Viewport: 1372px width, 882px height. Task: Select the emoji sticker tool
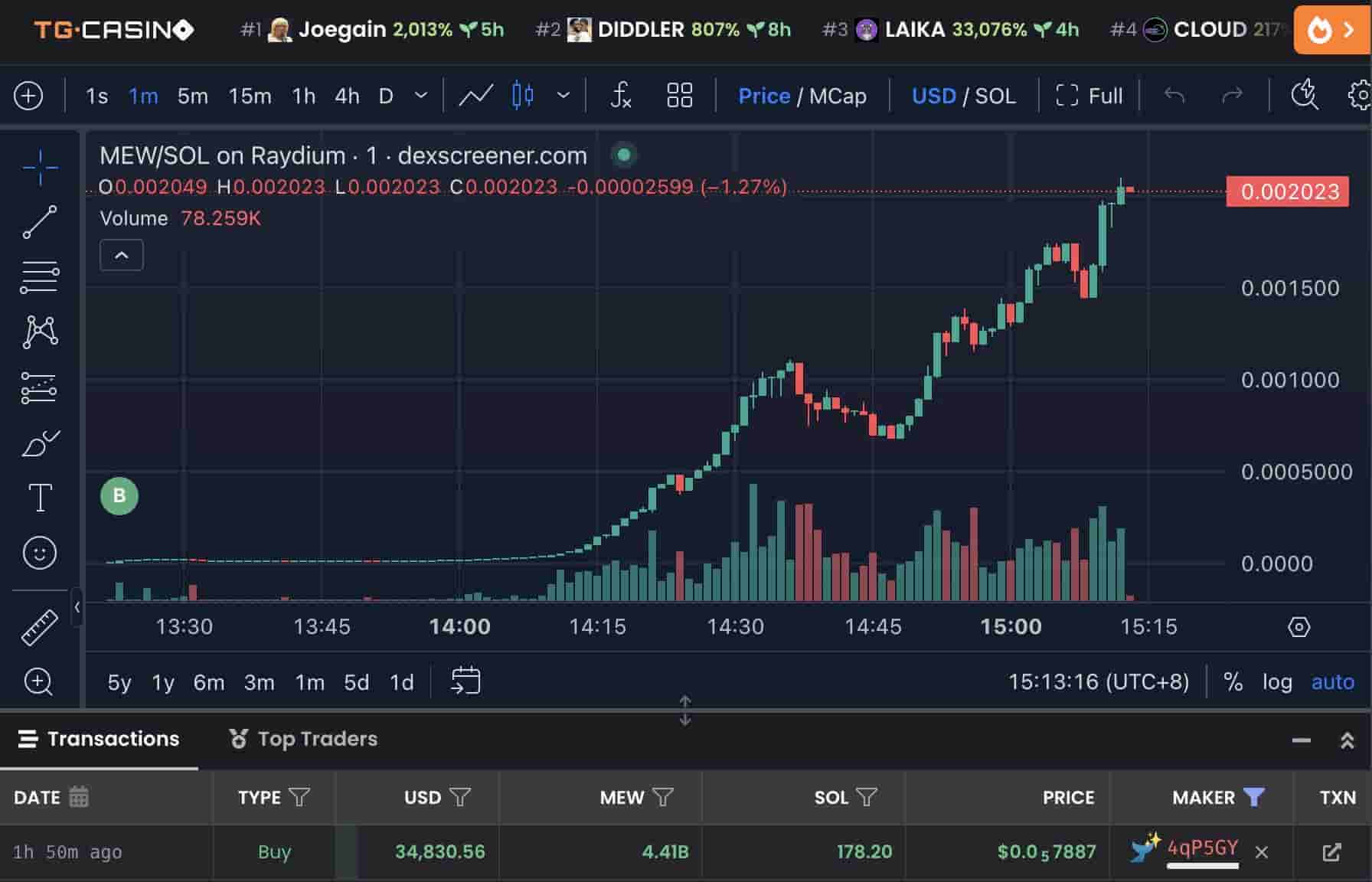(39, 553)
